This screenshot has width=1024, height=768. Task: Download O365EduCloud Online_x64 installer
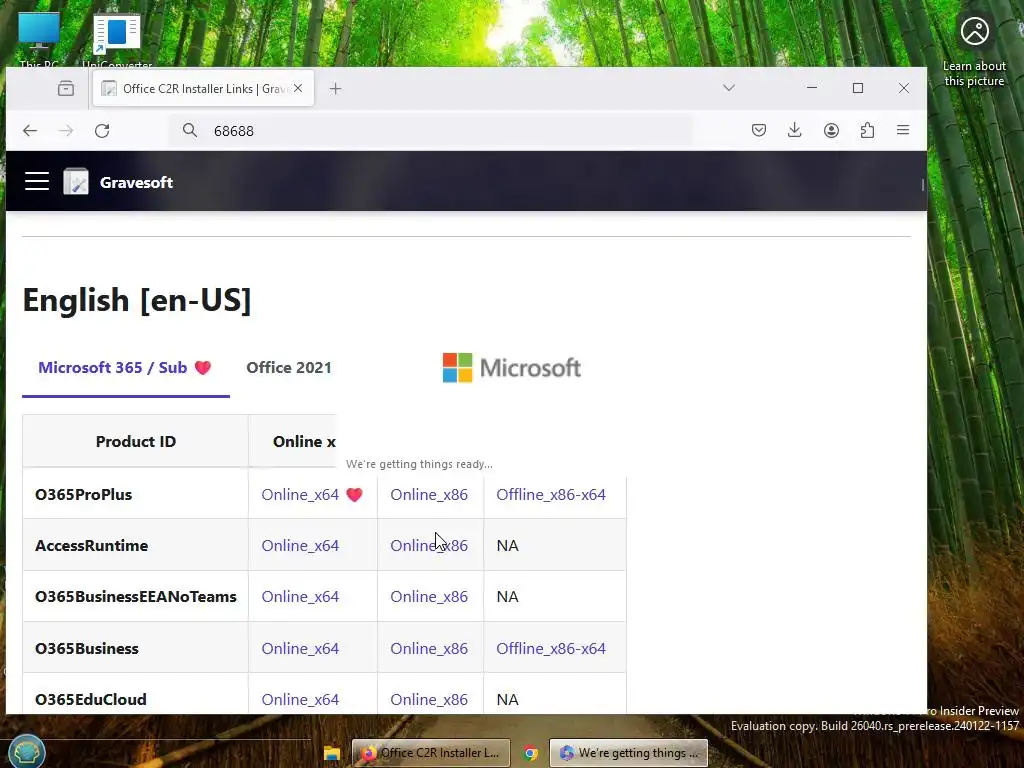pyautogui.click(x=300, y=699)
